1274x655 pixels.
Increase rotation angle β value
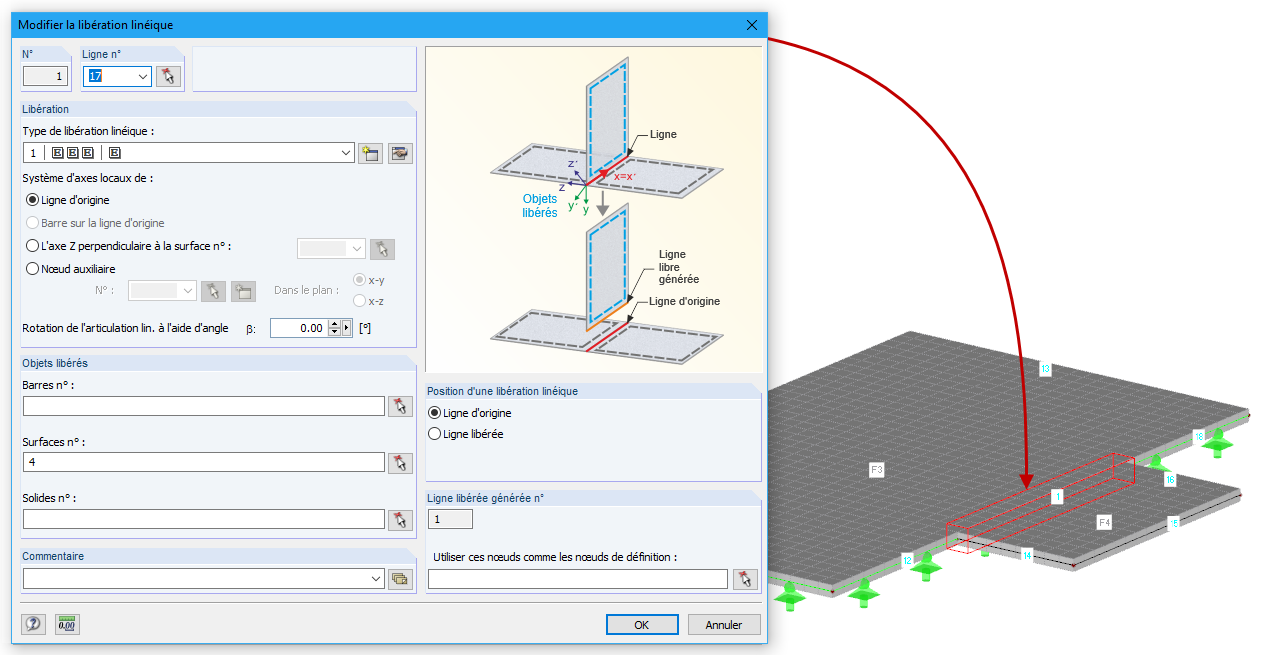point(334,324)
